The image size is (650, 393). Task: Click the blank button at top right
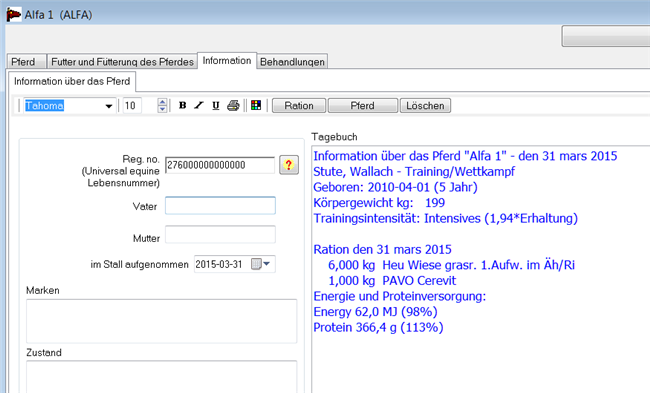606,36
